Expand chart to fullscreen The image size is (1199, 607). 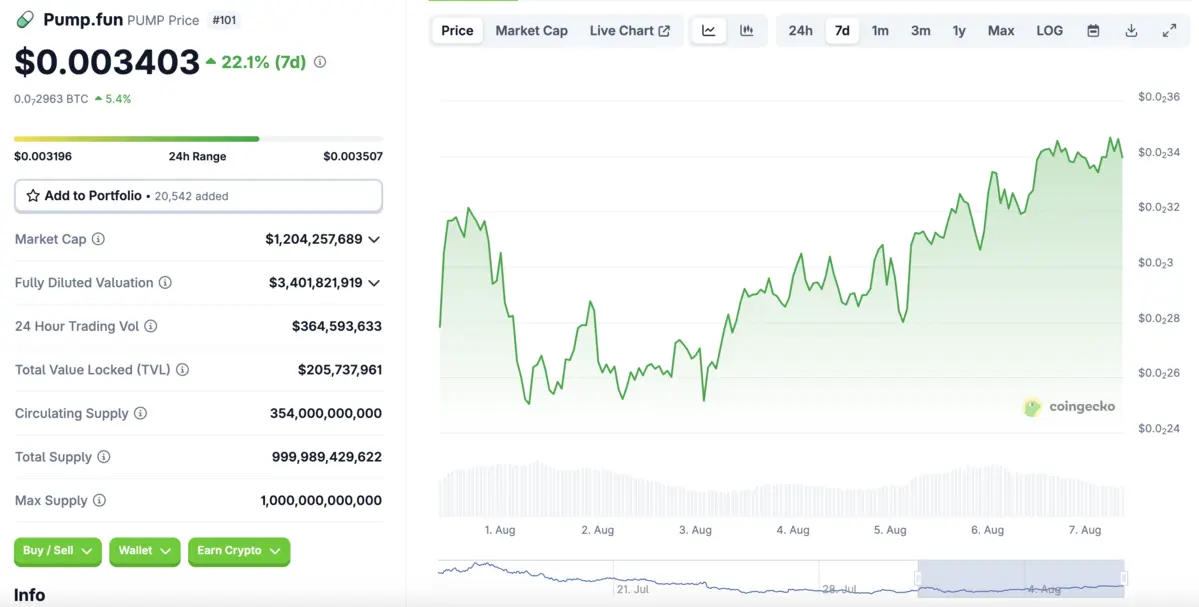pos(1169,31)
